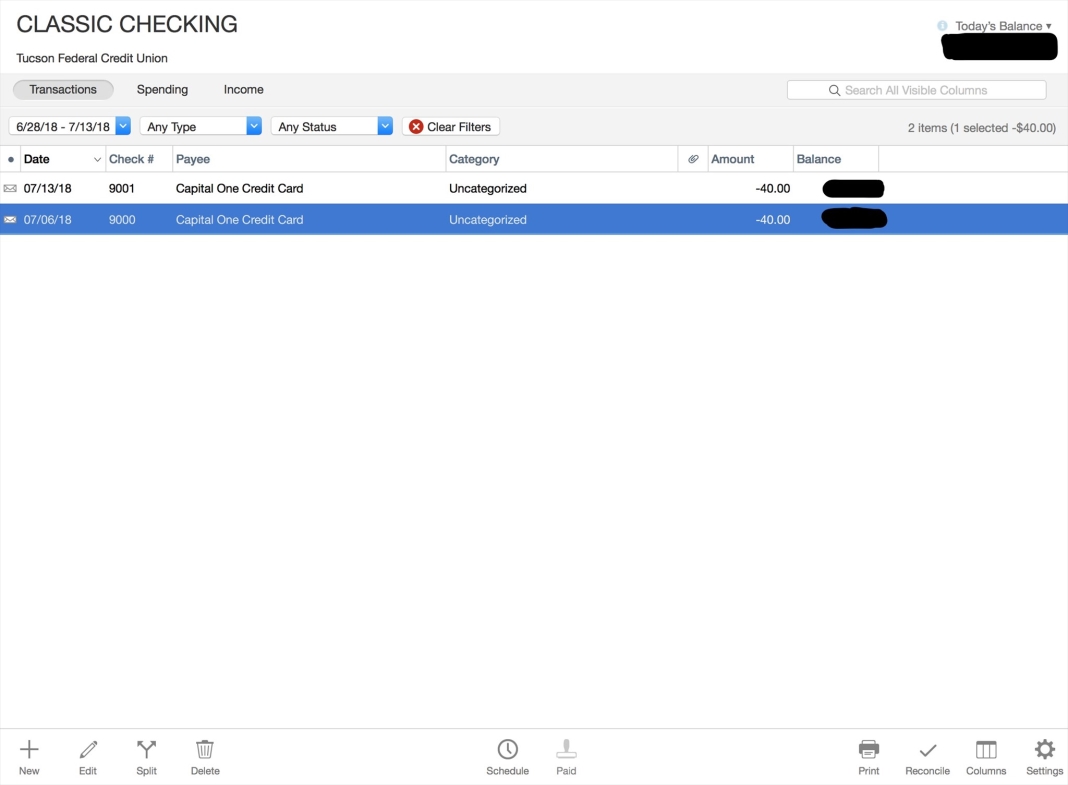Switch to the Income tab
Viewport: 1068px width, 785px height.
click(243, 90)
